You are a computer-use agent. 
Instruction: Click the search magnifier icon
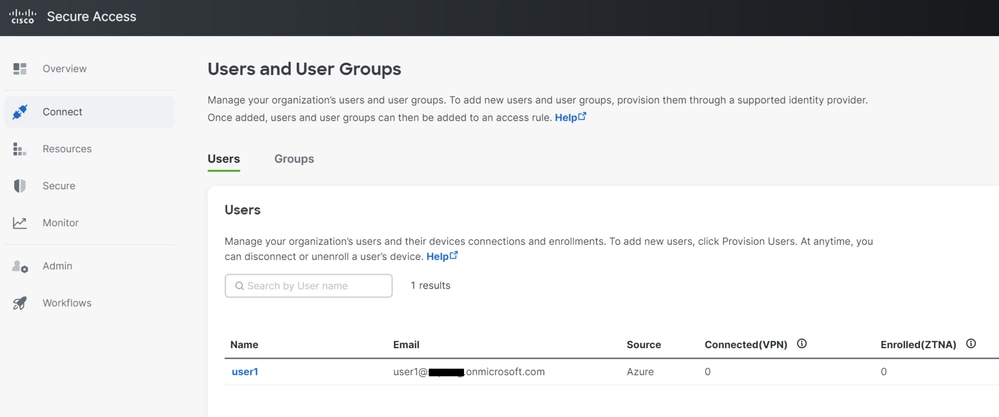click(x=240, y=286)
